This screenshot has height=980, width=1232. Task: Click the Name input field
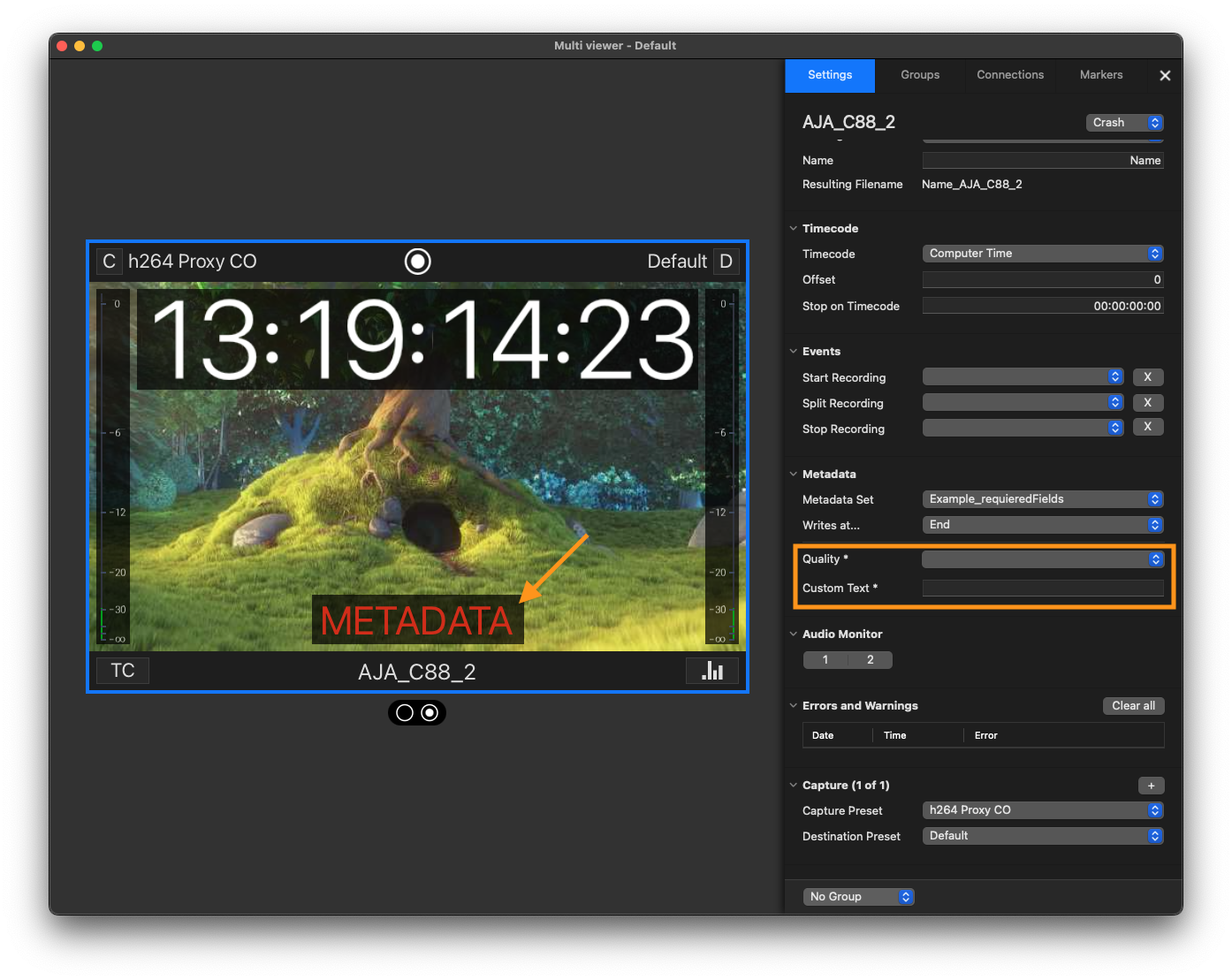[x=1043, y=160]
